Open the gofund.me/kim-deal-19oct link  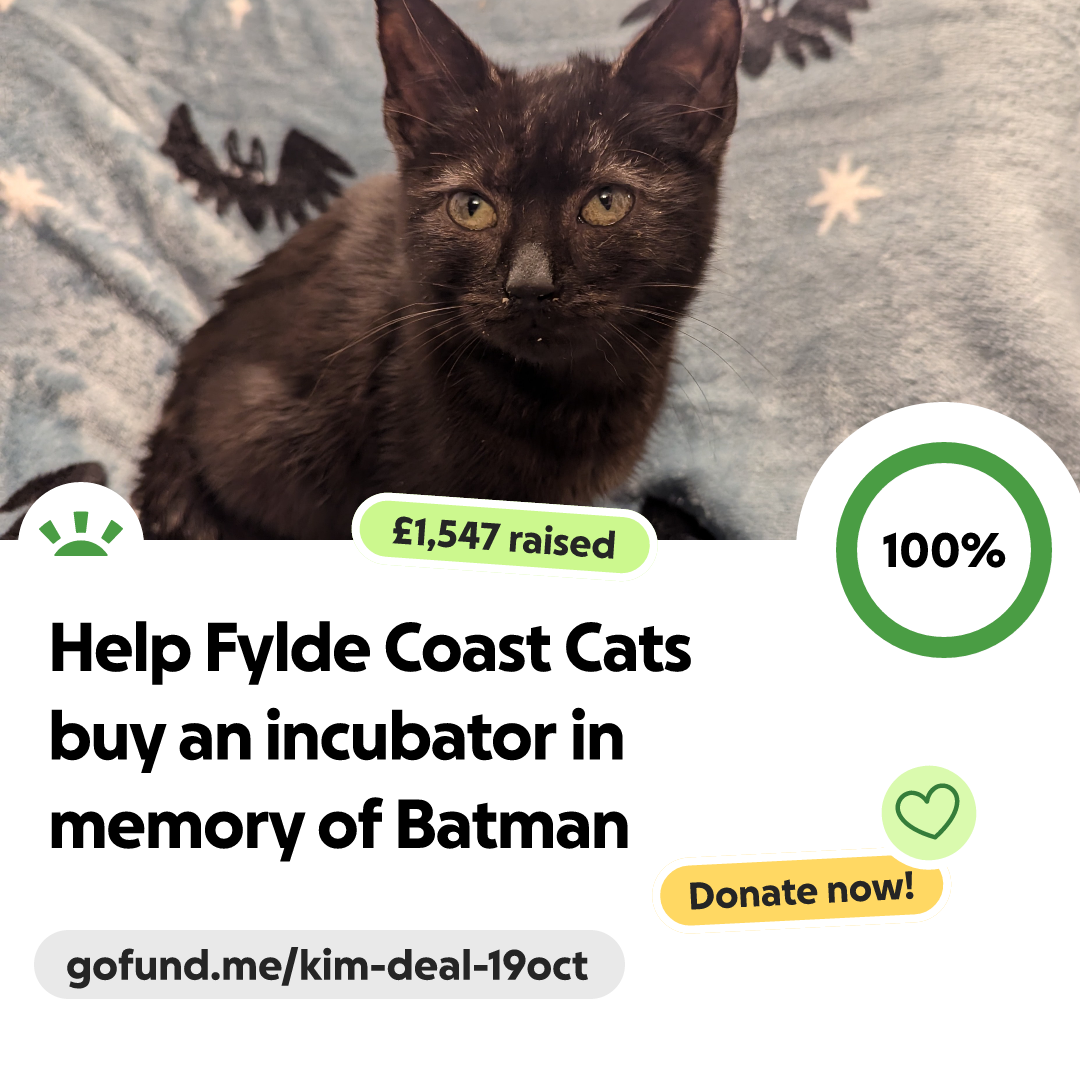coord(329,965)
